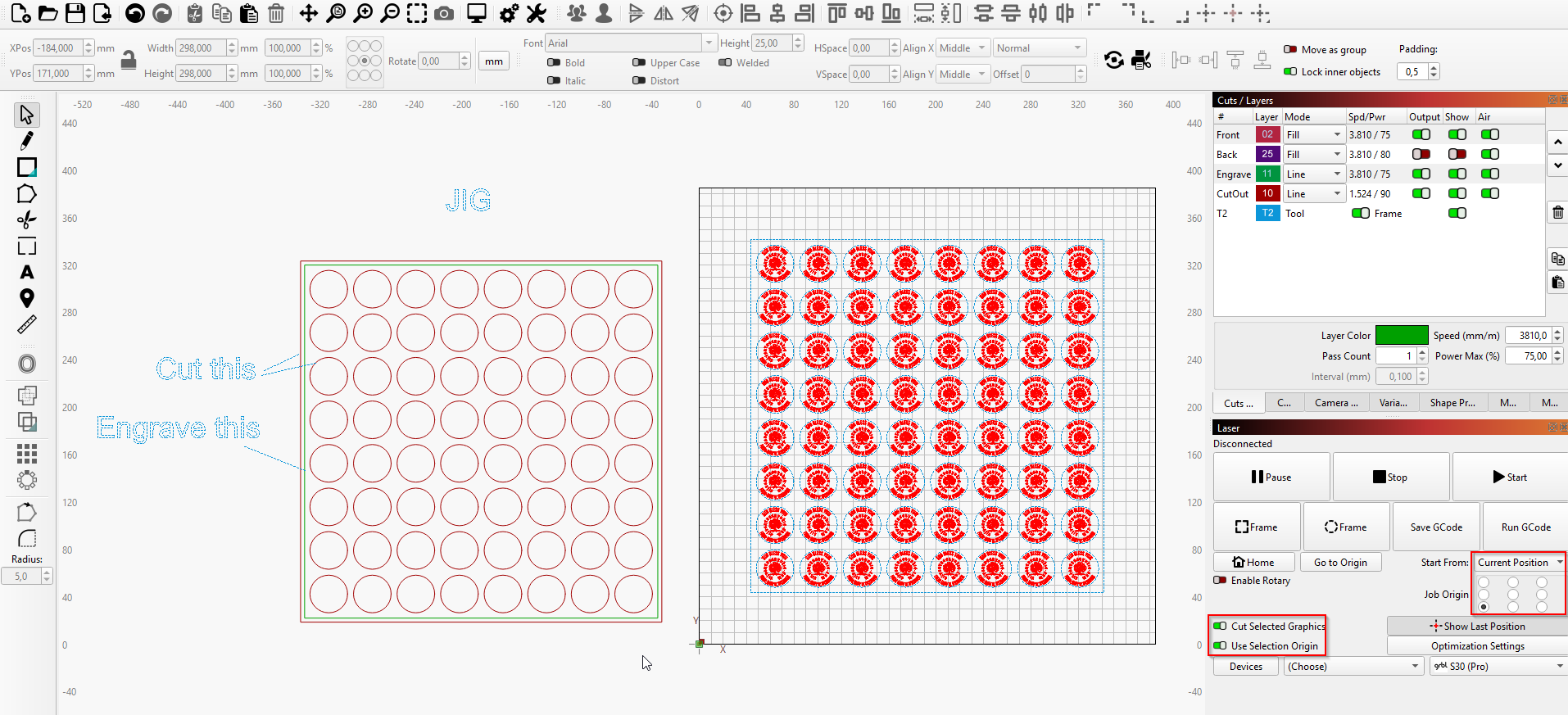
Task: Toggle Output for the Back layer
Action: (1421, 154)
